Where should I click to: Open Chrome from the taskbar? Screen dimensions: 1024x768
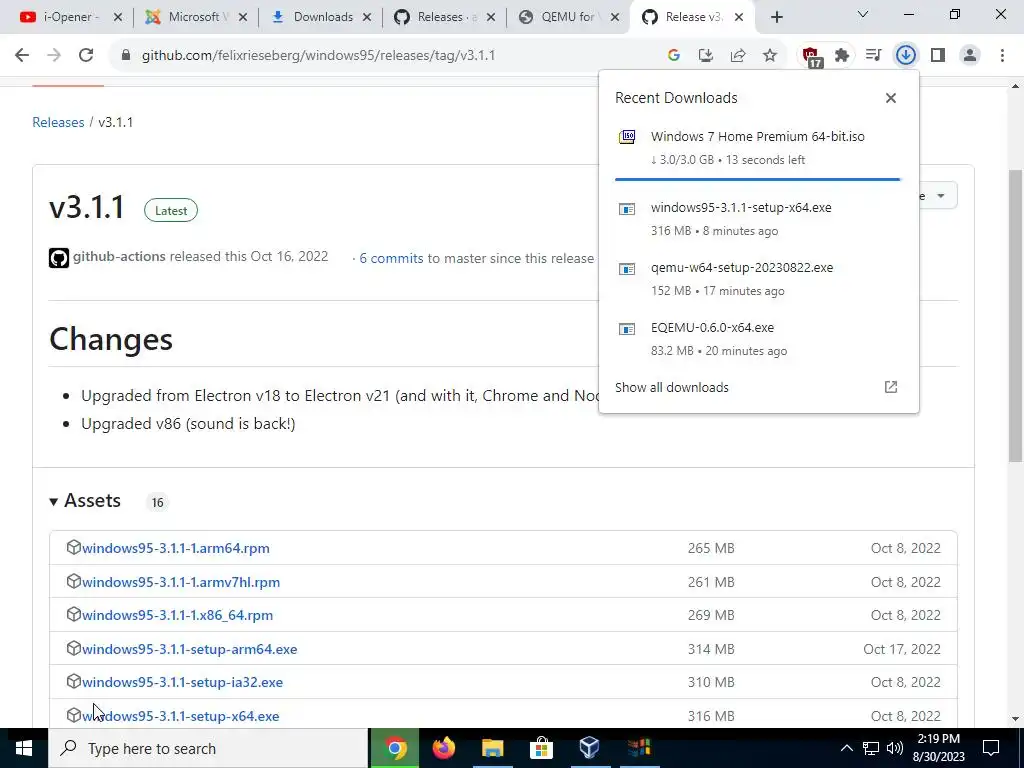click(x=395, y=748)
